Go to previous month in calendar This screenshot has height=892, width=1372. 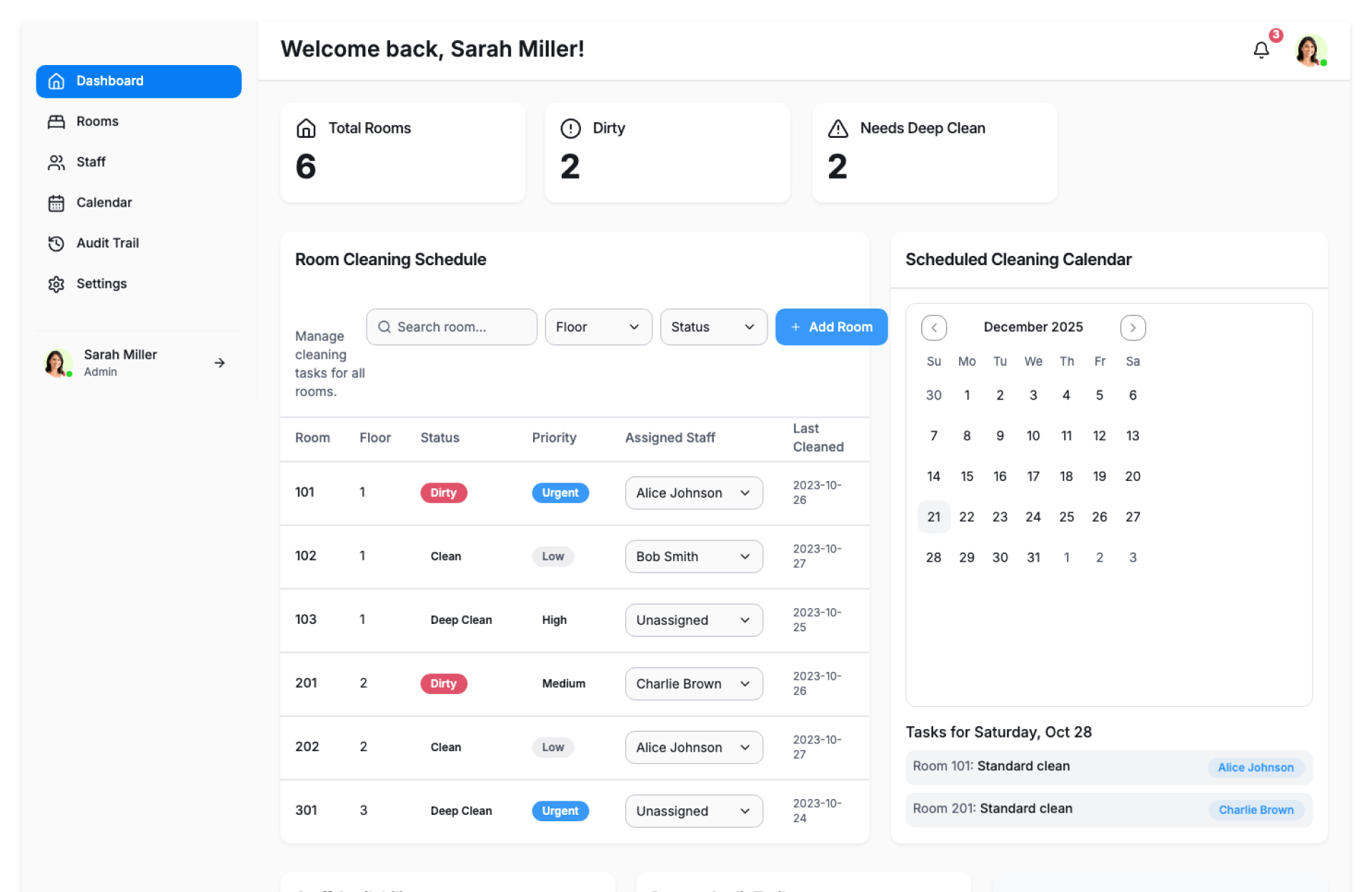click(x=933, y=327)
